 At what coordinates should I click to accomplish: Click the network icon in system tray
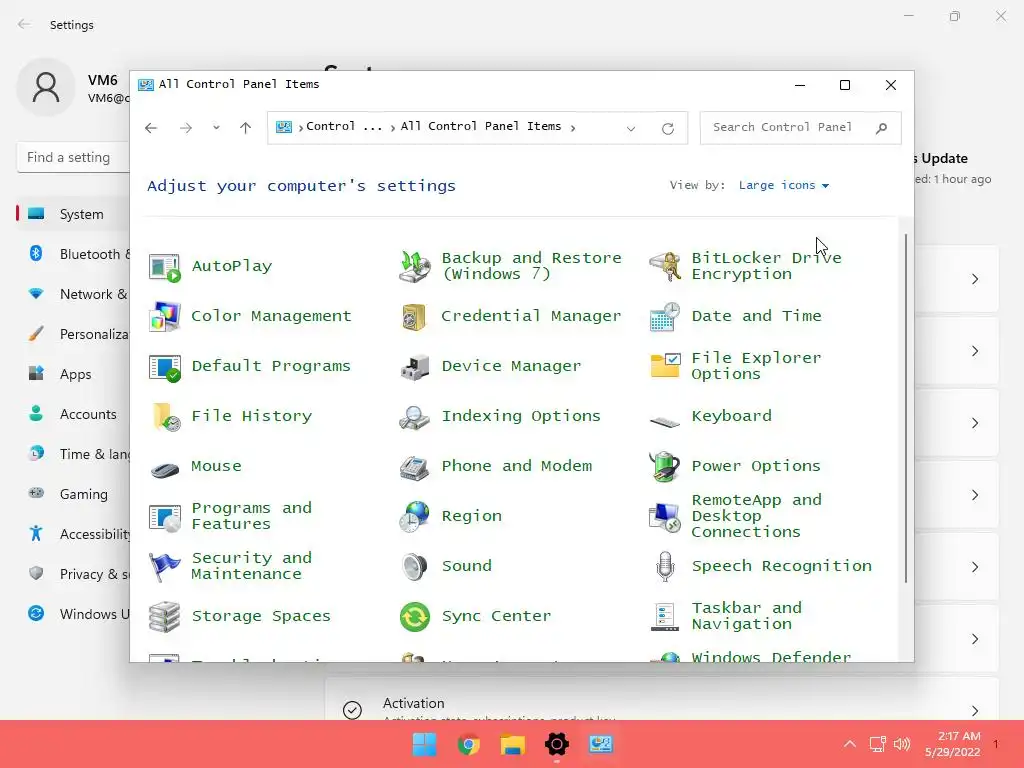(878, 744)
